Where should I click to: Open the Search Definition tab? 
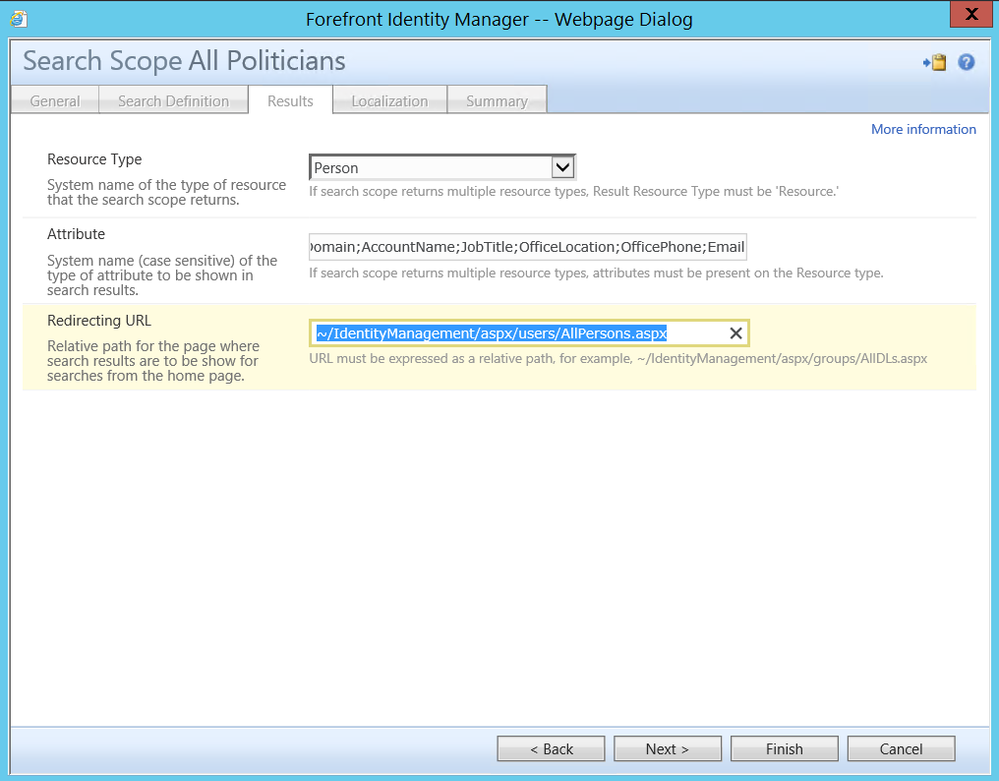tap(173, 101)
